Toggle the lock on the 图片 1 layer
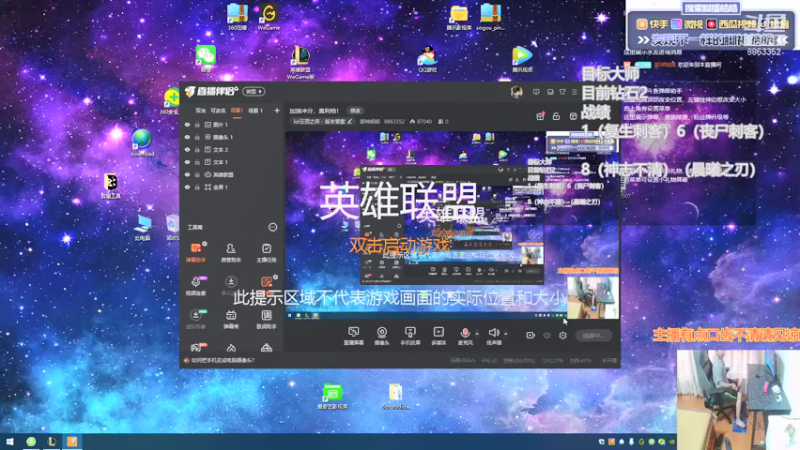Screen dimensions: 800x450 click(x=197, y=124)
